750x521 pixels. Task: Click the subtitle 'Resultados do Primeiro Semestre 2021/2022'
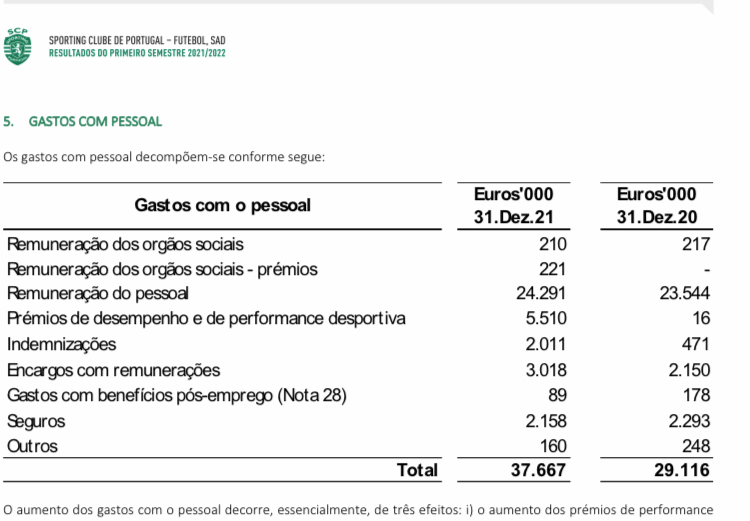click(137, 53)
